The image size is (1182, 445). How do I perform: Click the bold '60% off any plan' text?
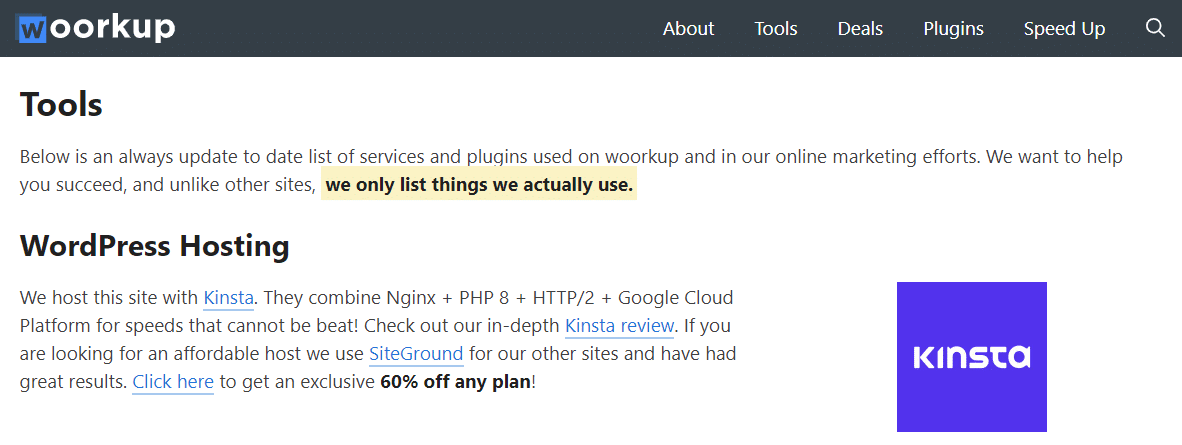coord(455,382)
